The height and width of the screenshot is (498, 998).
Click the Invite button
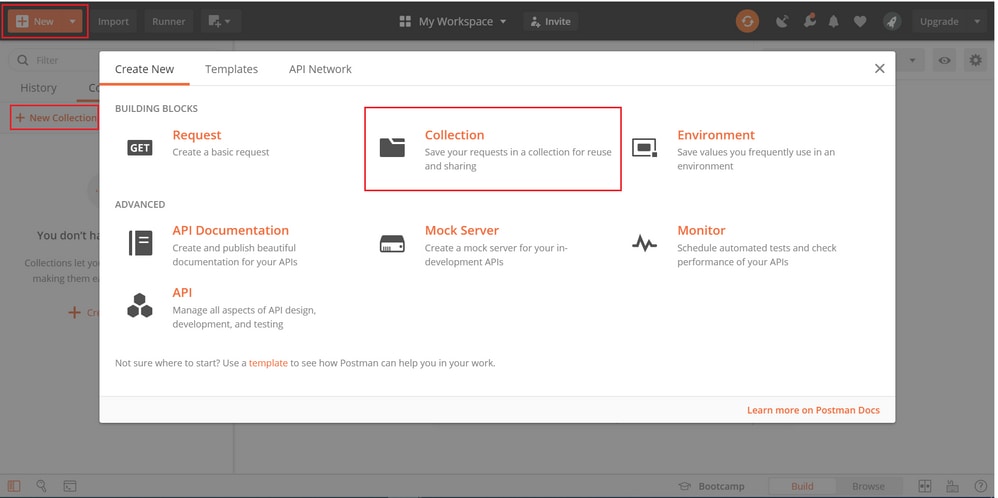551,22
